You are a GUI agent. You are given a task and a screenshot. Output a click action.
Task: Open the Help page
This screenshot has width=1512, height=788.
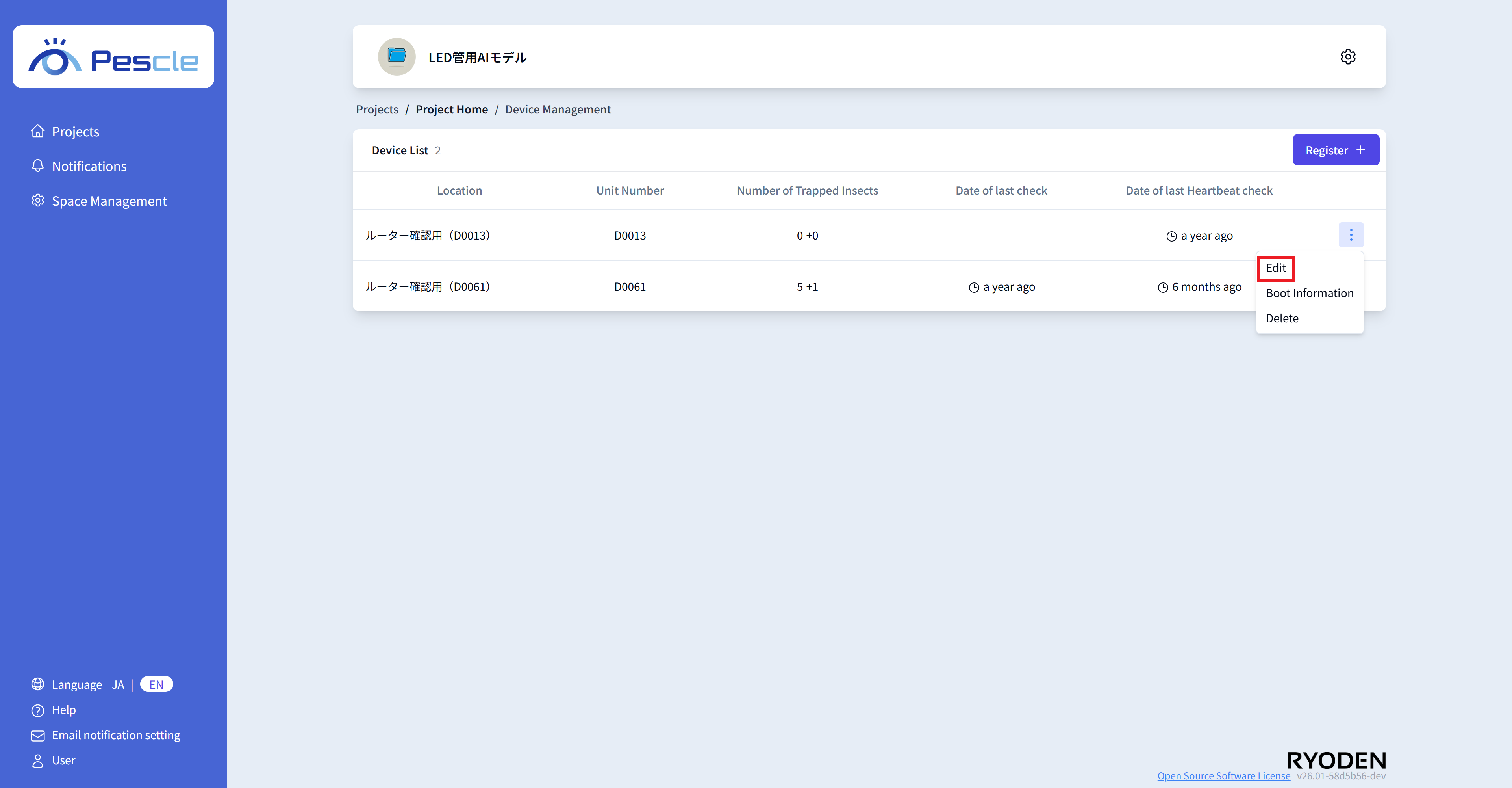63,710
